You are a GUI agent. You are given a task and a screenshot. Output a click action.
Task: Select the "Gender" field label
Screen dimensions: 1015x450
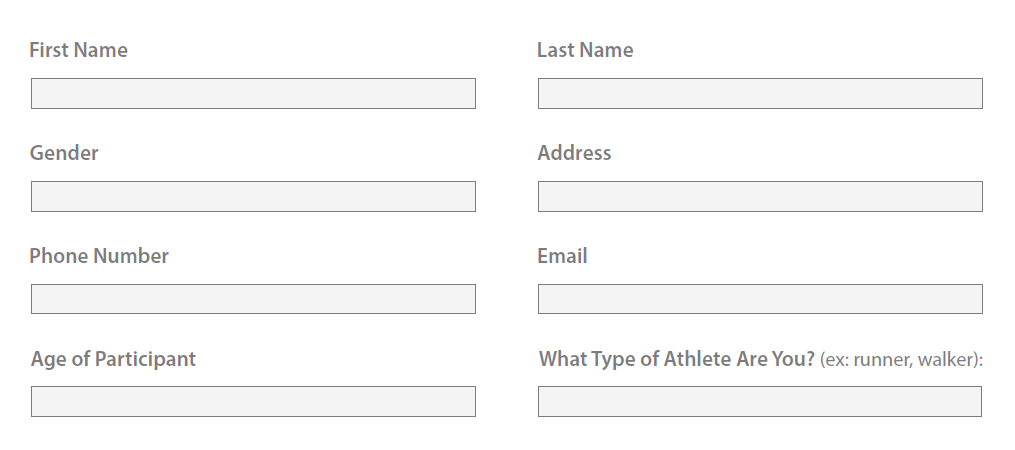64,153
